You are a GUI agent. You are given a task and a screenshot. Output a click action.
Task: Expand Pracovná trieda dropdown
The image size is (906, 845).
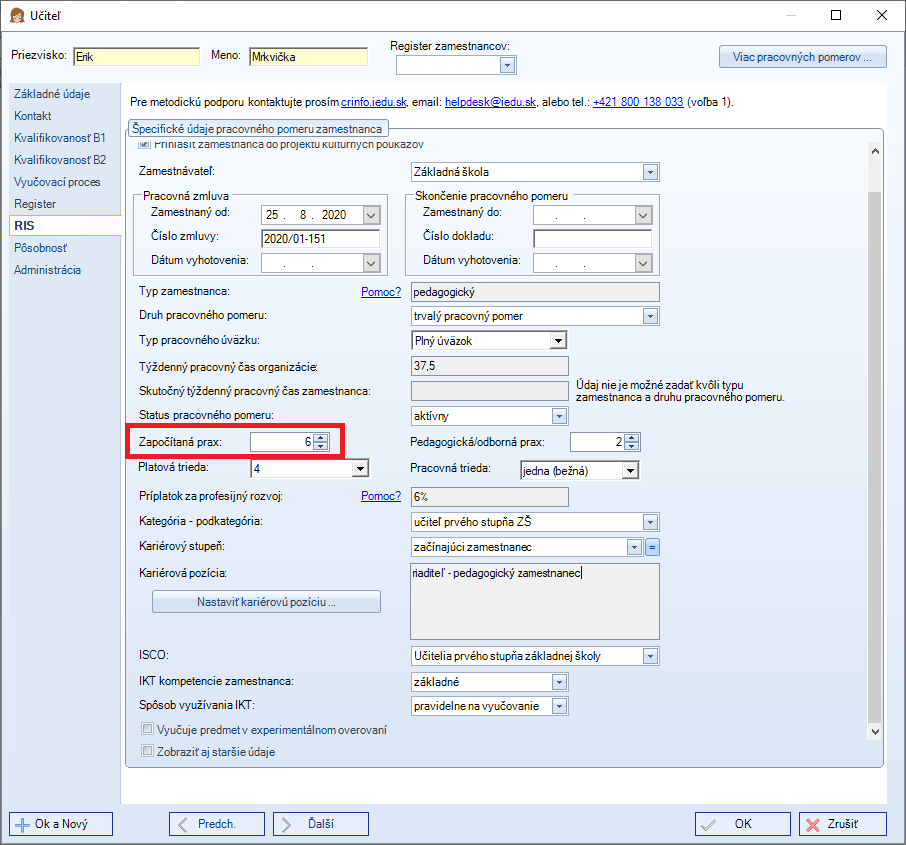630,470
